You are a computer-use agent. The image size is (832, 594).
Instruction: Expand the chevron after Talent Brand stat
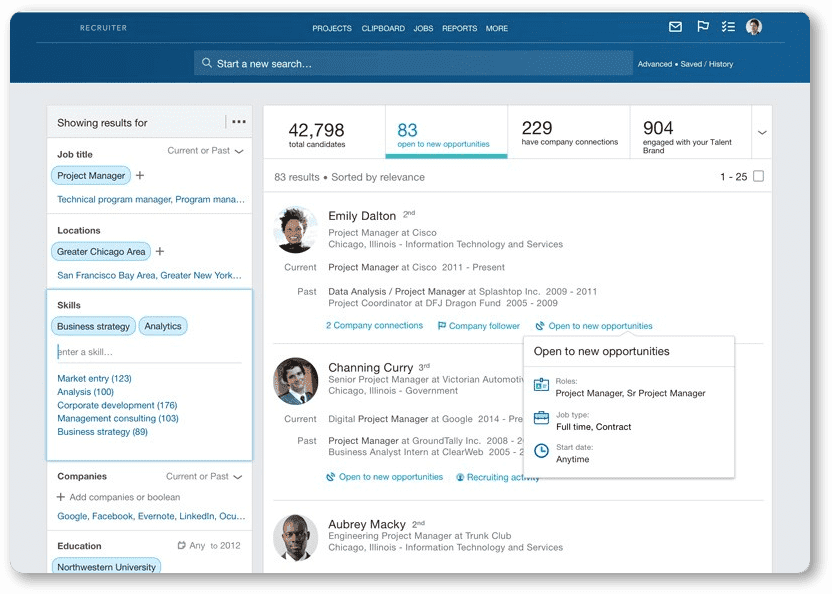[762, 133]
